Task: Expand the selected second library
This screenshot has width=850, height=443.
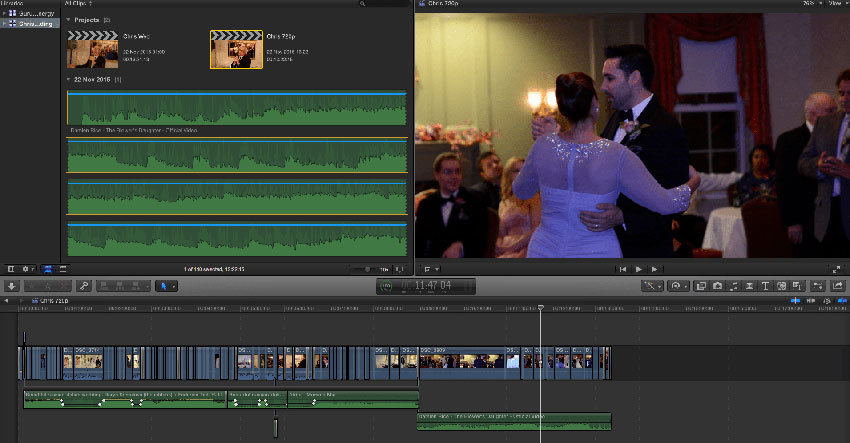Action: [x=4, y=24]
